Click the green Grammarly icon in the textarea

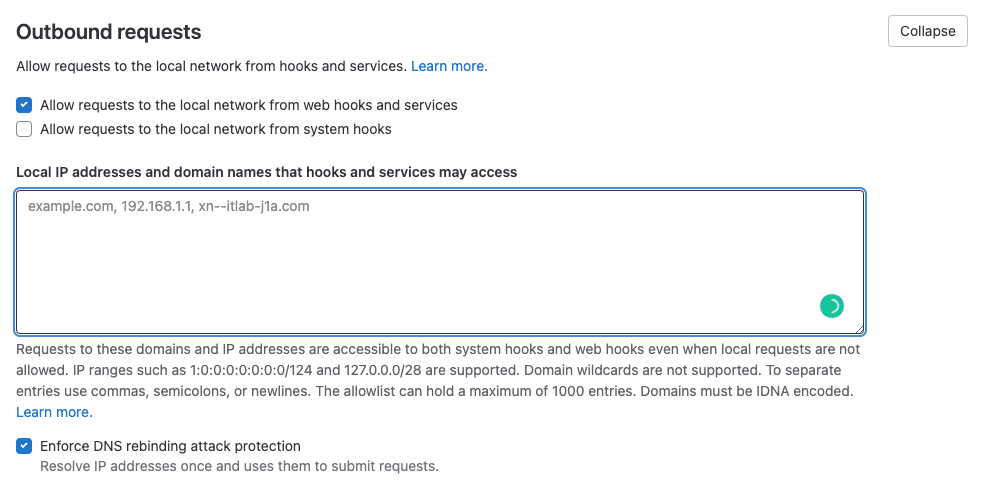point(831,306)
